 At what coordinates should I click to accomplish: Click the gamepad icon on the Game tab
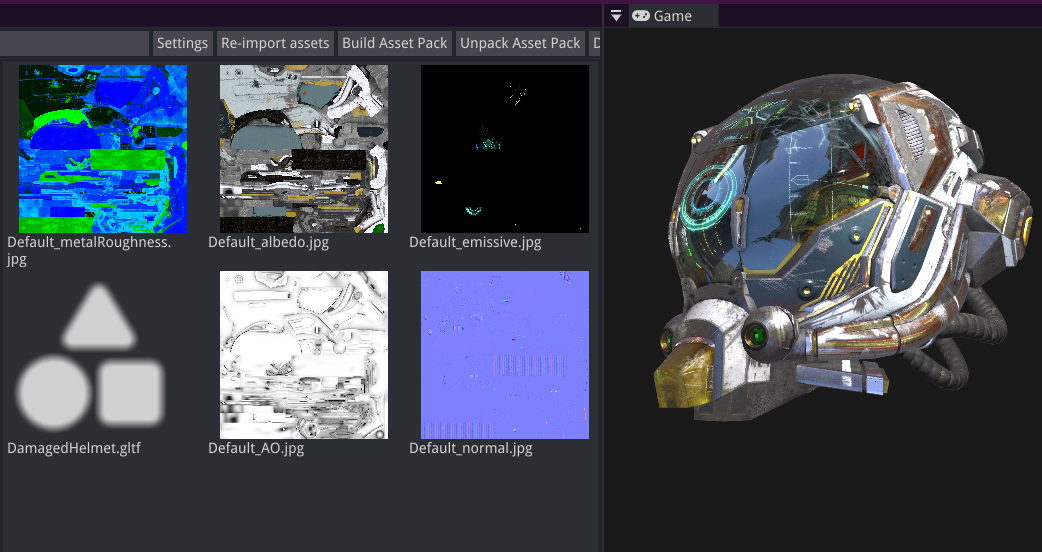[640, 16]
